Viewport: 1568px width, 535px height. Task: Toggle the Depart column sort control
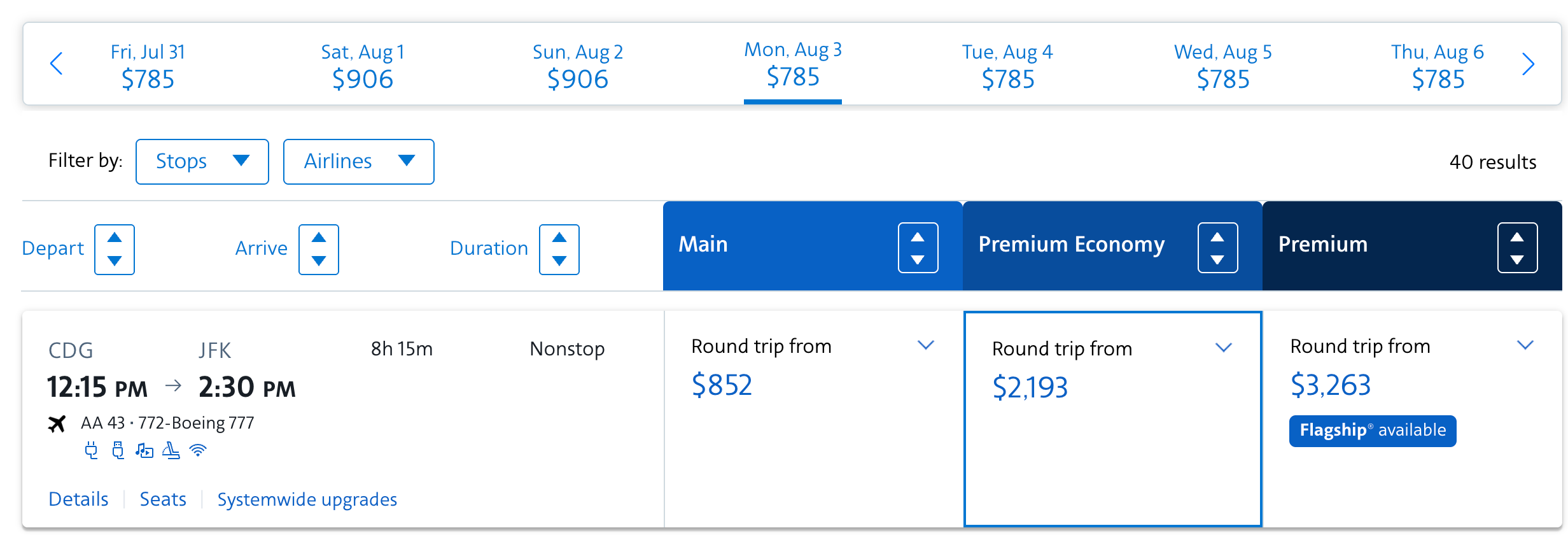(x=115, y=249)
